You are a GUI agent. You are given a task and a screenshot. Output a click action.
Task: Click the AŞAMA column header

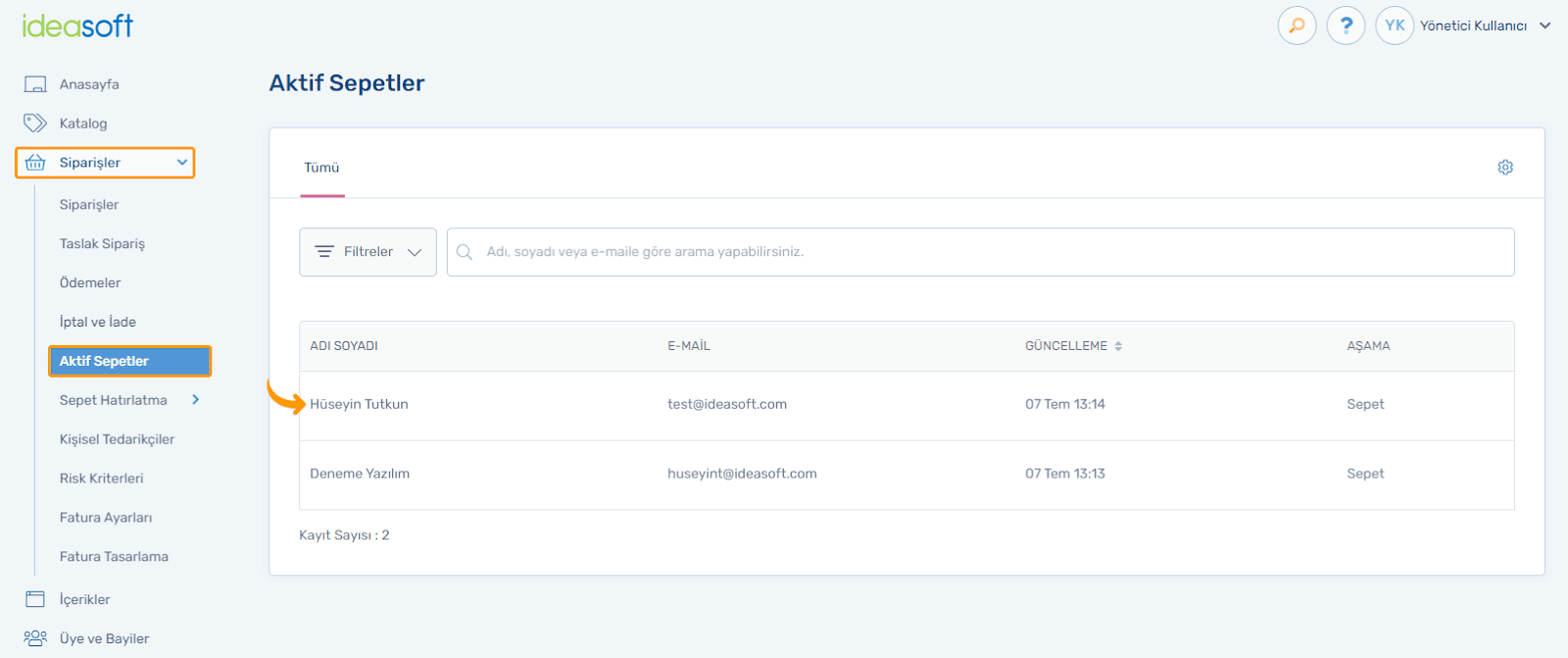tap(1368, 346)
